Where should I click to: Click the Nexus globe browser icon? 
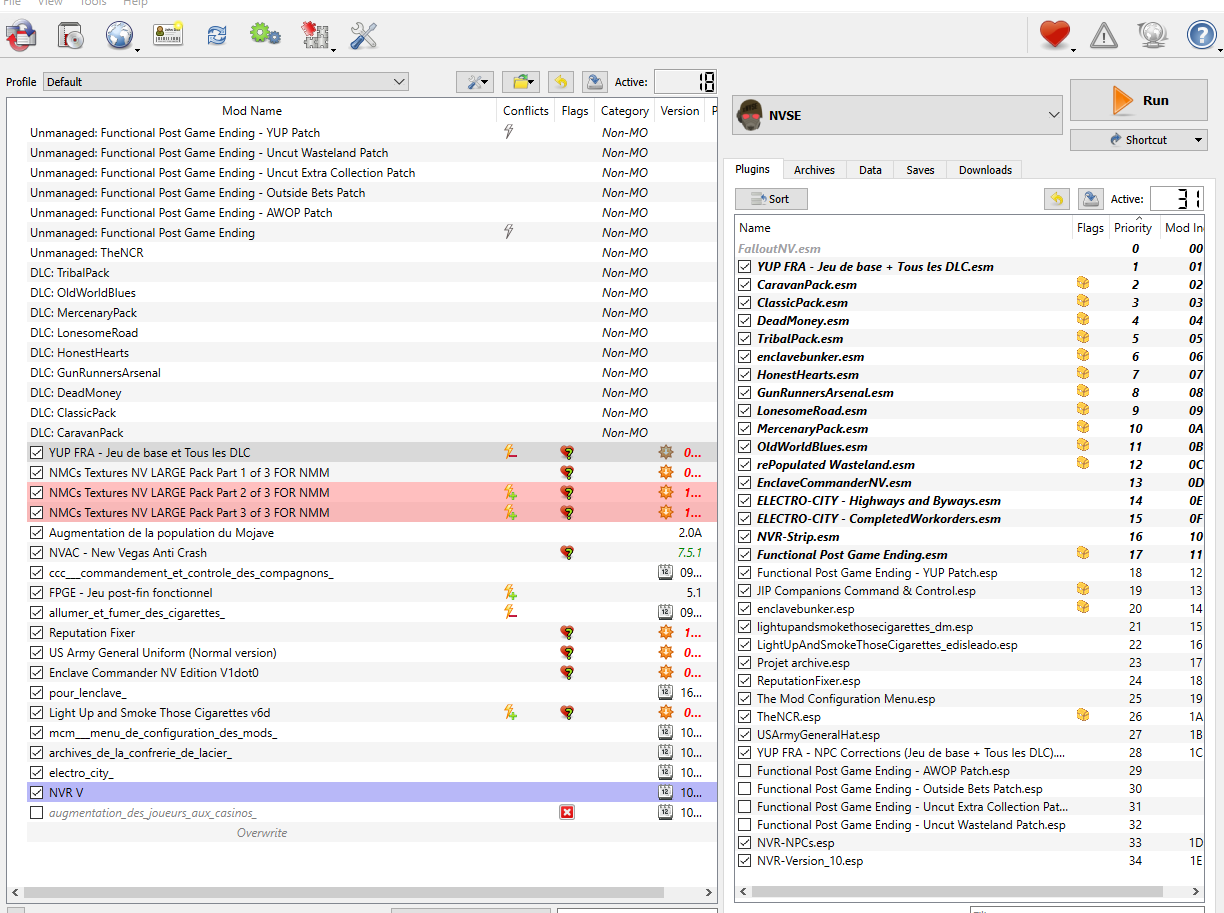[119, 37]
